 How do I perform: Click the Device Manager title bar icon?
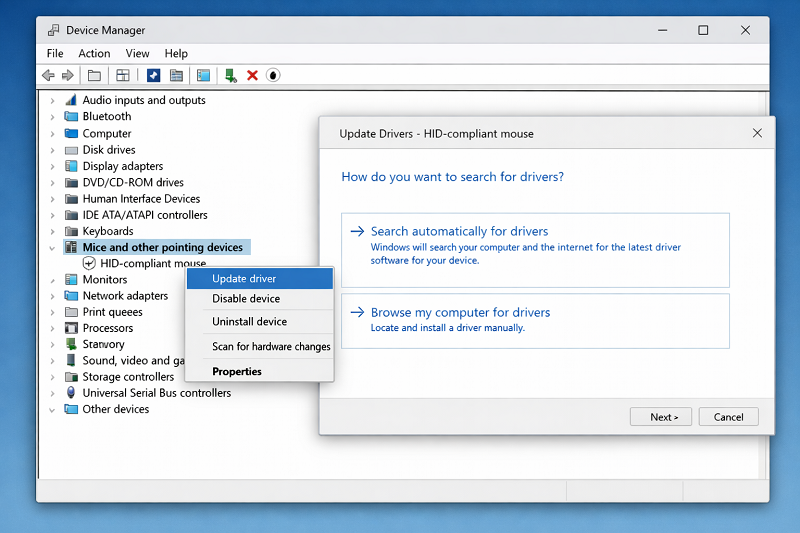click(x=53, y=31)
